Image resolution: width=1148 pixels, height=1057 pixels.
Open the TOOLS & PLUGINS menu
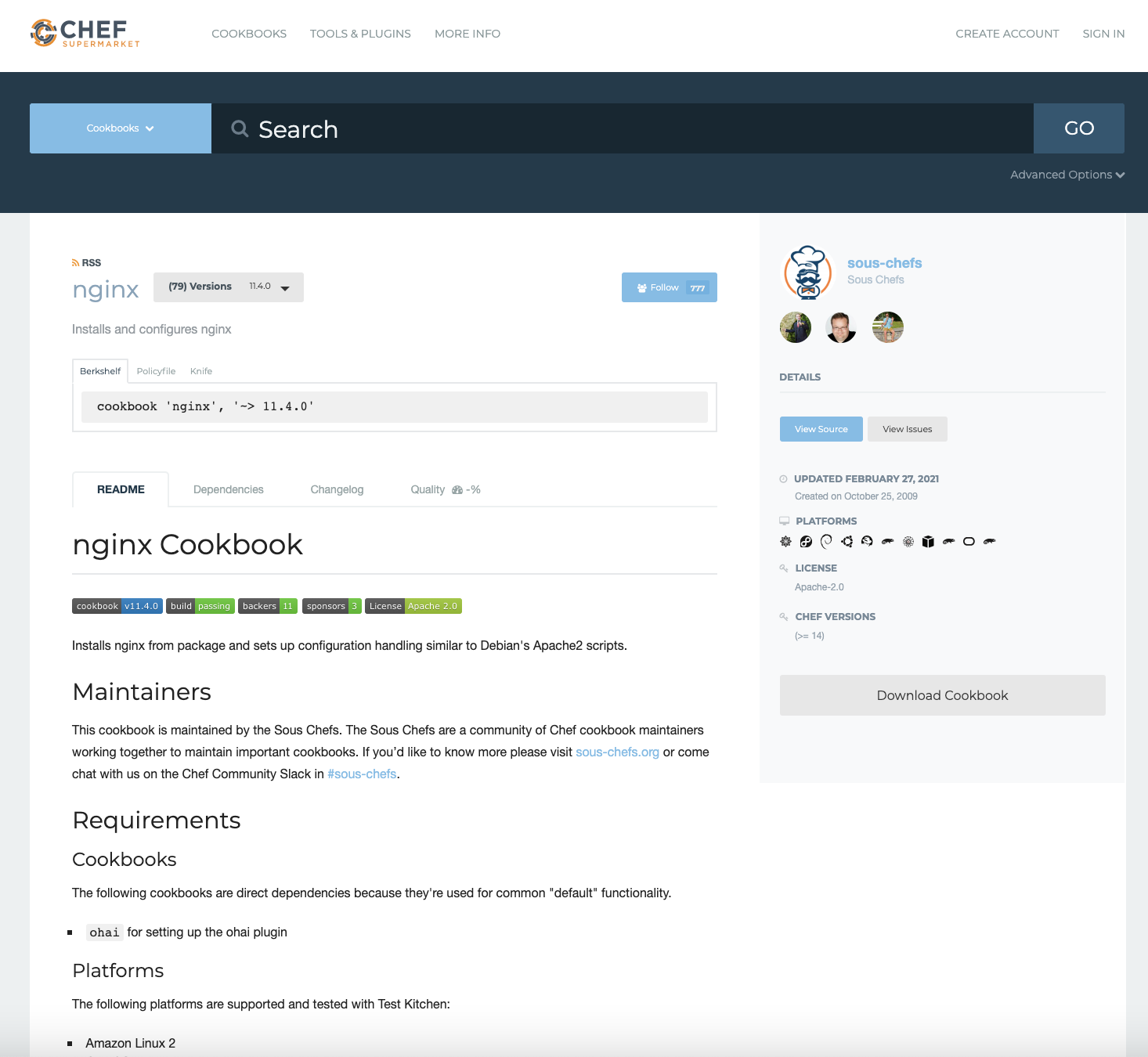(360, 34)
